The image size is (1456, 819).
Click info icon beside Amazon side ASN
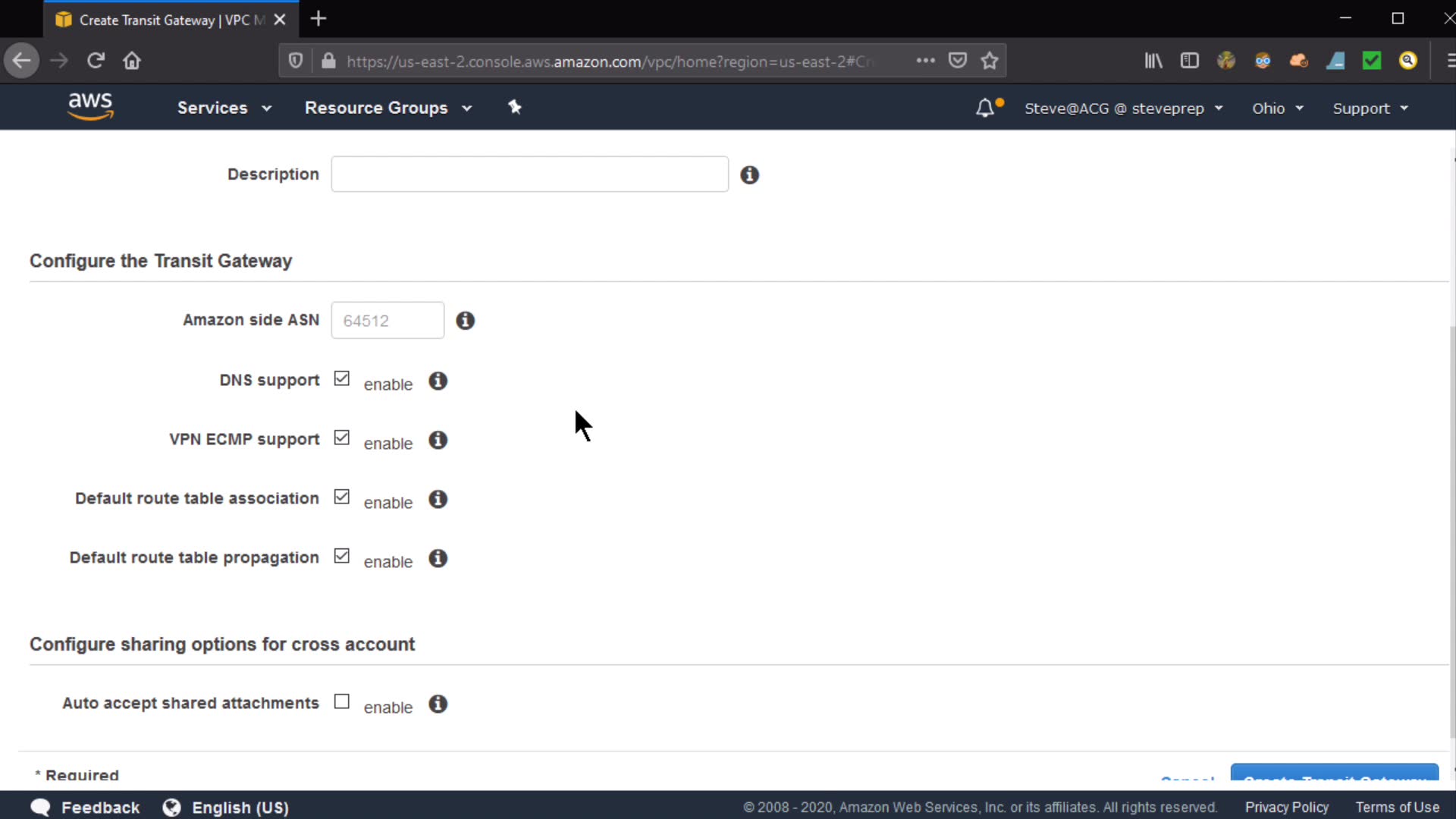click(465, 321)
